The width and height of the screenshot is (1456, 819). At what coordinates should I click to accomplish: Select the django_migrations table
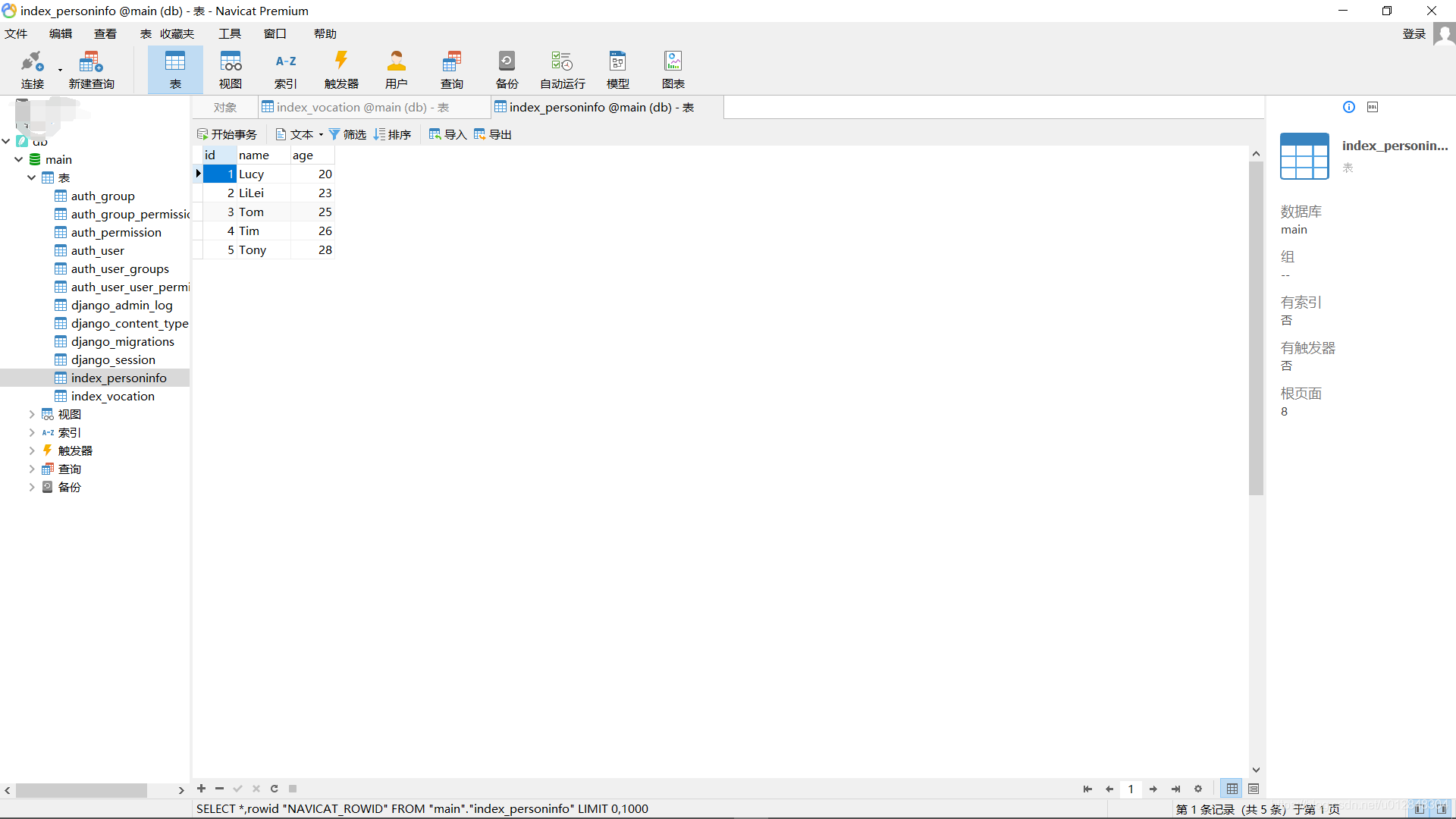coord(122,342)
